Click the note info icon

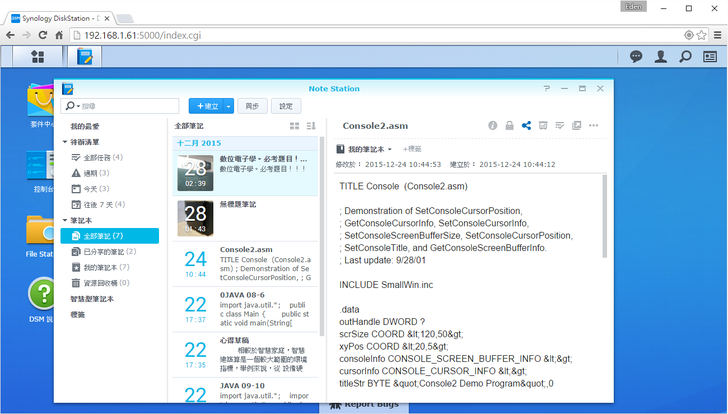tap(492, 126)
